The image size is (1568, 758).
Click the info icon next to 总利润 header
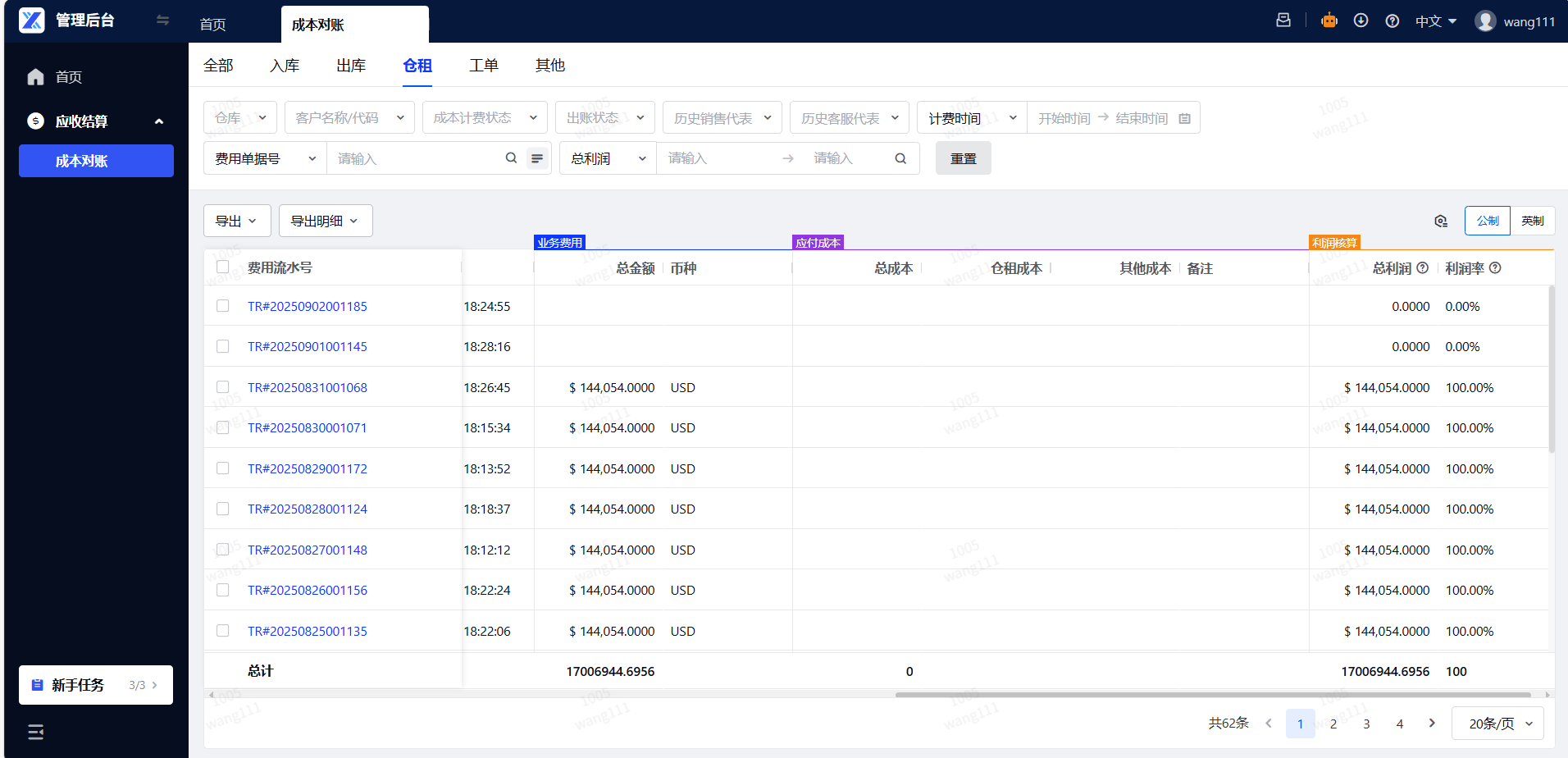[1423, 268]
